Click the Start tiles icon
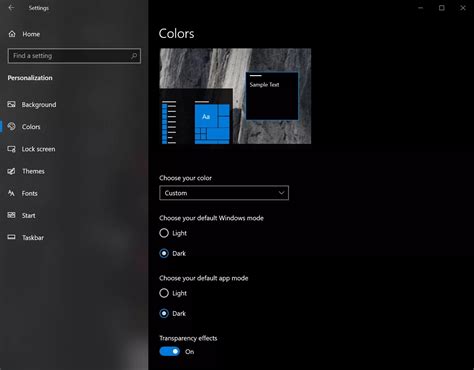The image size is (474, 370). pos(11,215)
